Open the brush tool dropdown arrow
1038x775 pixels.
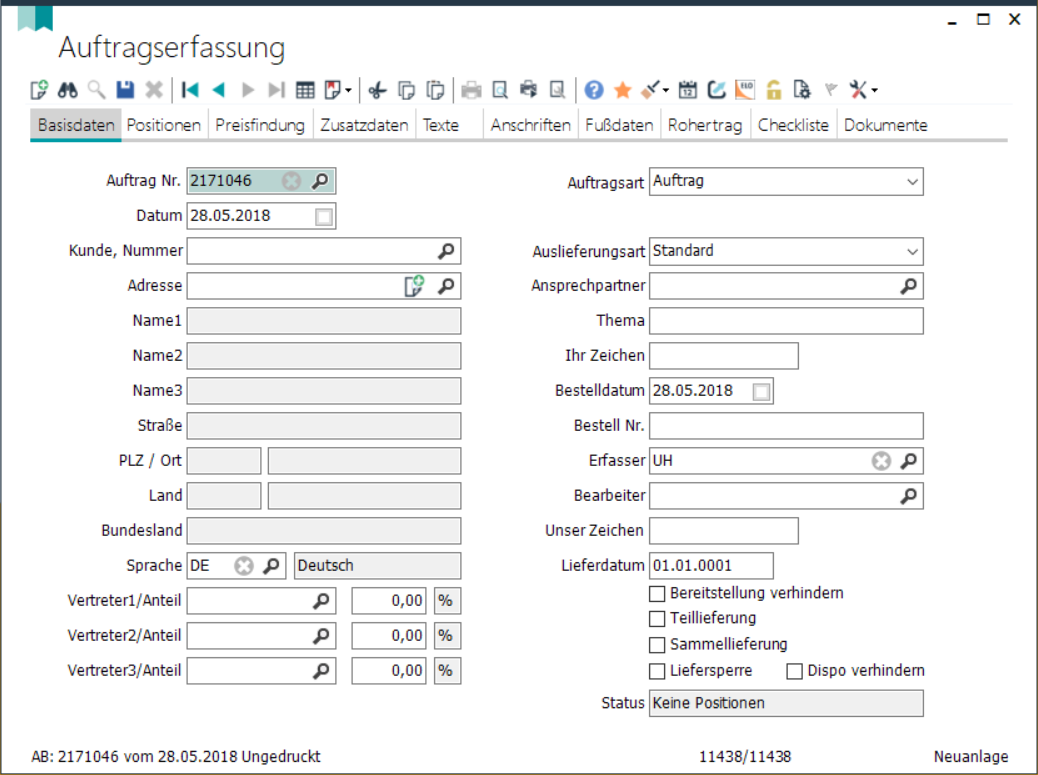pos(665,89)
